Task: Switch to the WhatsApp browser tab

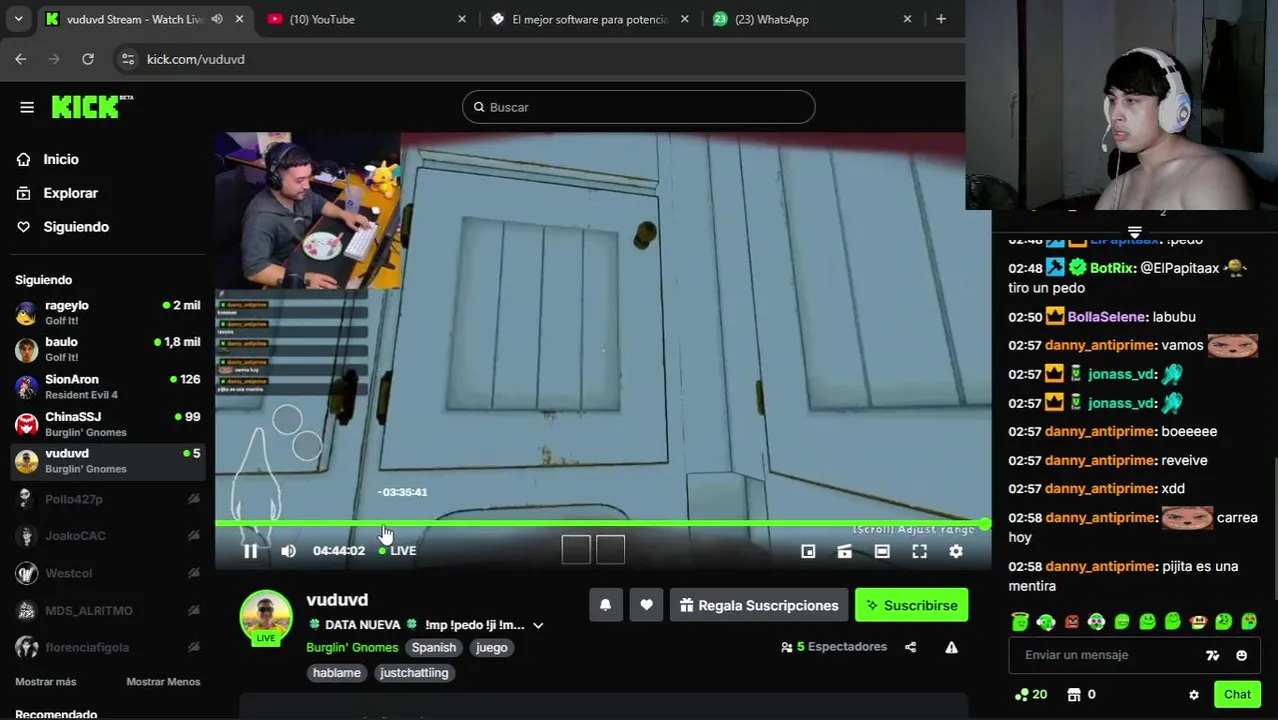Action: coord(813,19)
